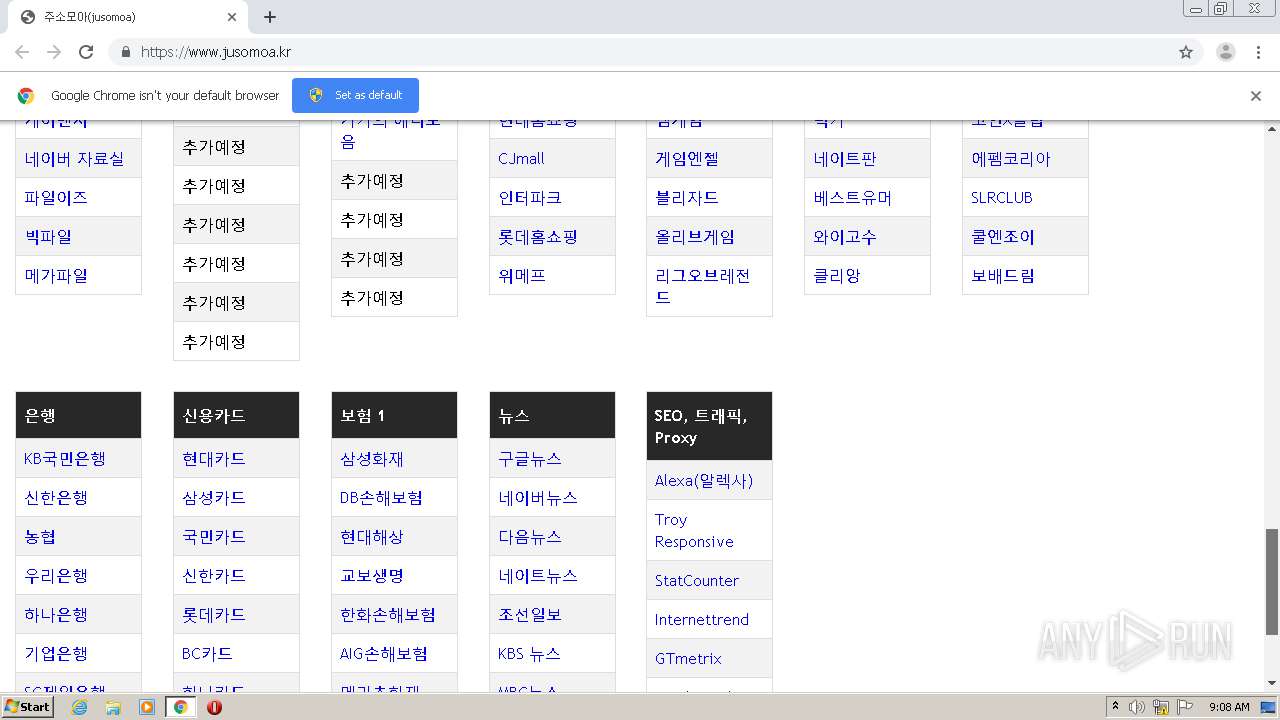Open the 삼성화재 link

[x=372, y=459]
